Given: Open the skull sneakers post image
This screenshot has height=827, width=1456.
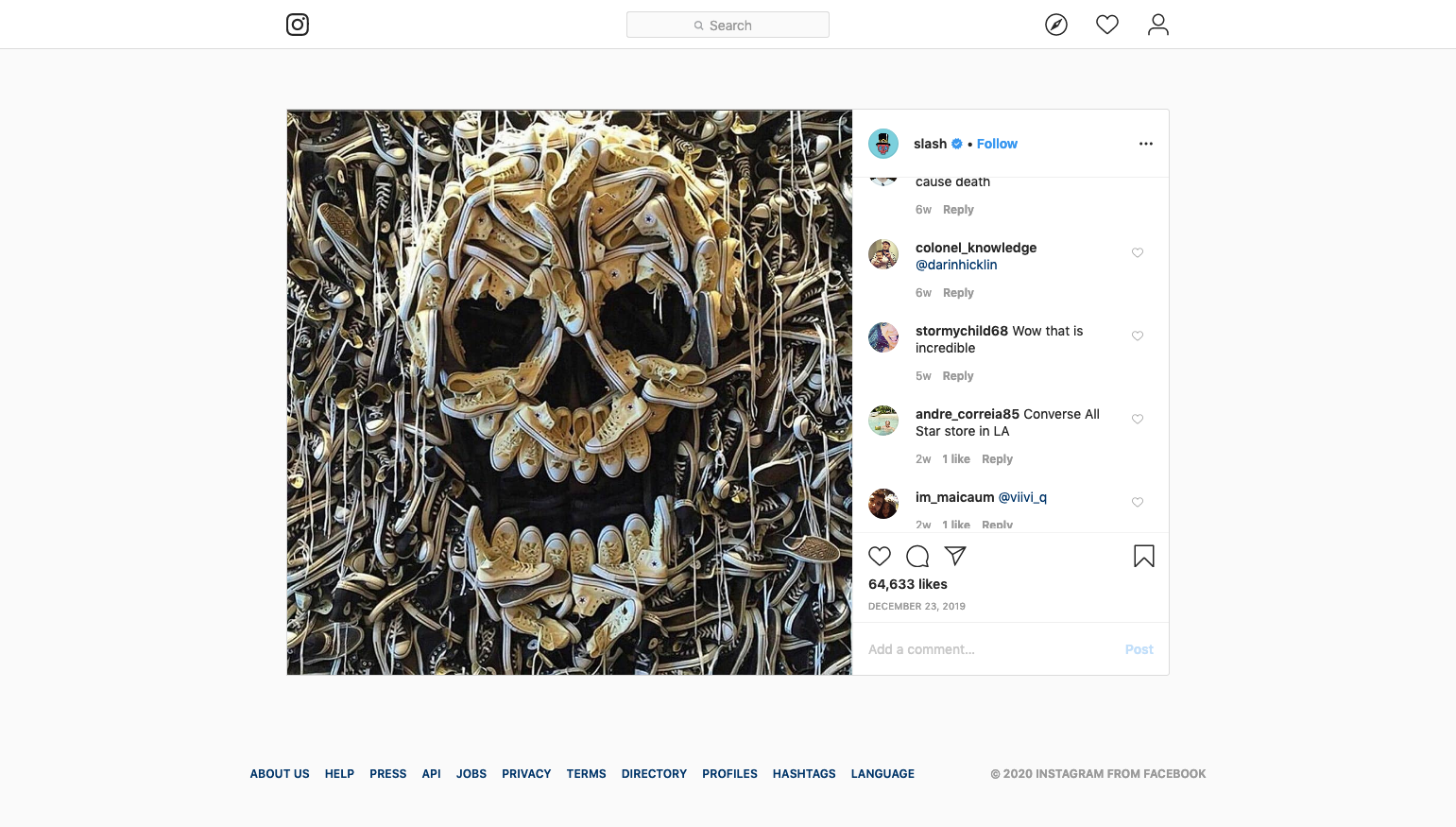Looking at the screenshot, I should coord(570,392).
